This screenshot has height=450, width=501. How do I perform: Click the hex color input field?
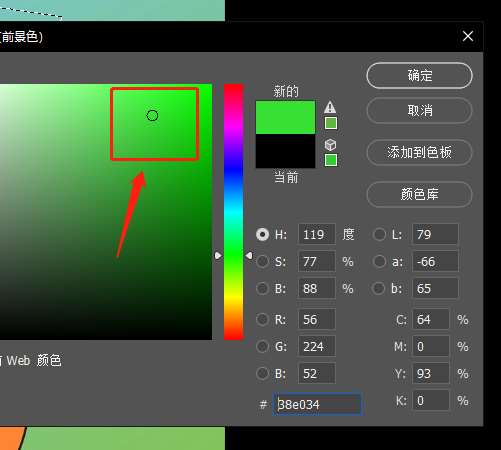(317, 405)
